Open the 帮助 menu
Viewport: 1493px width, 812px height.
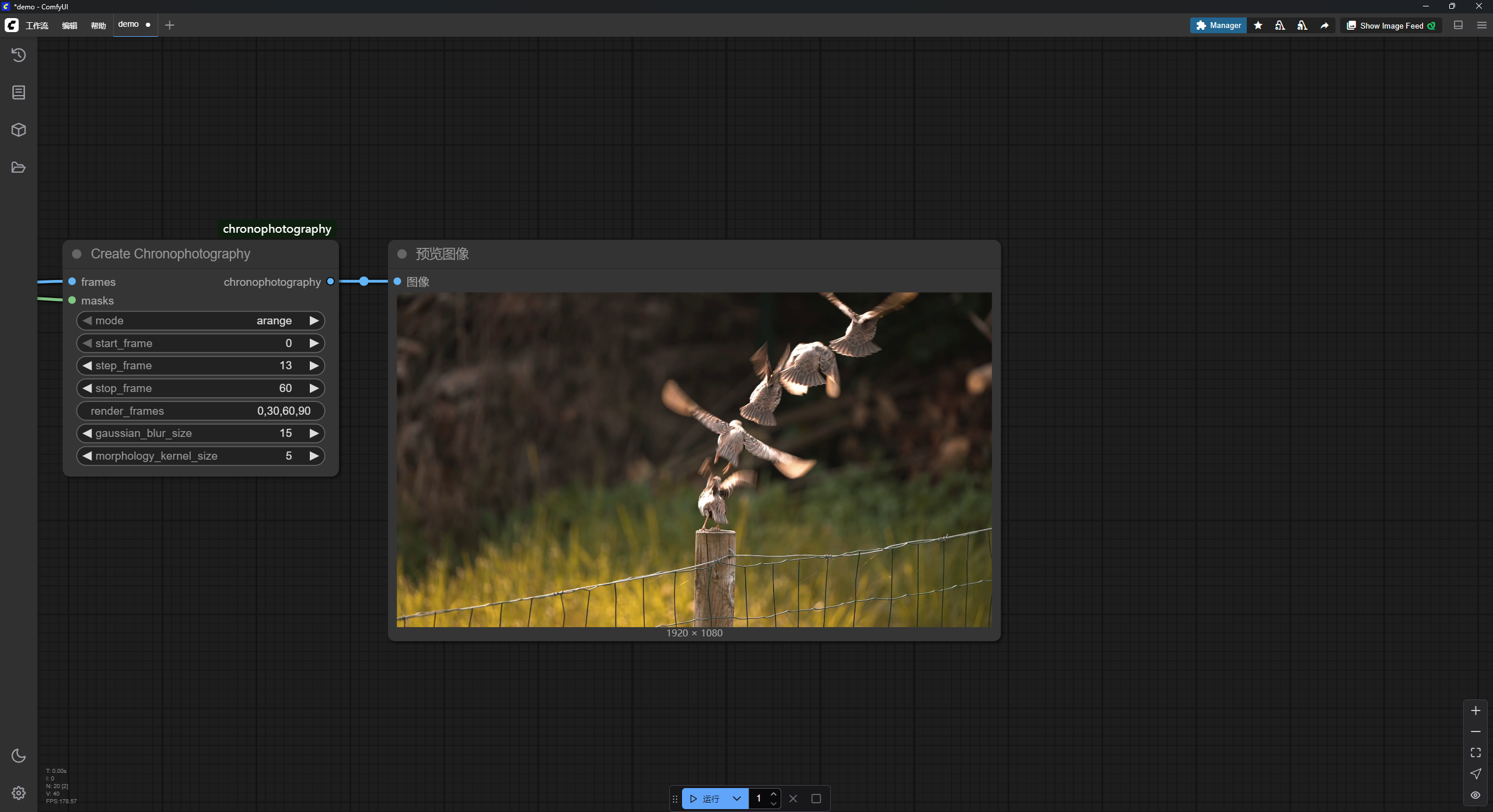[98, 26]
